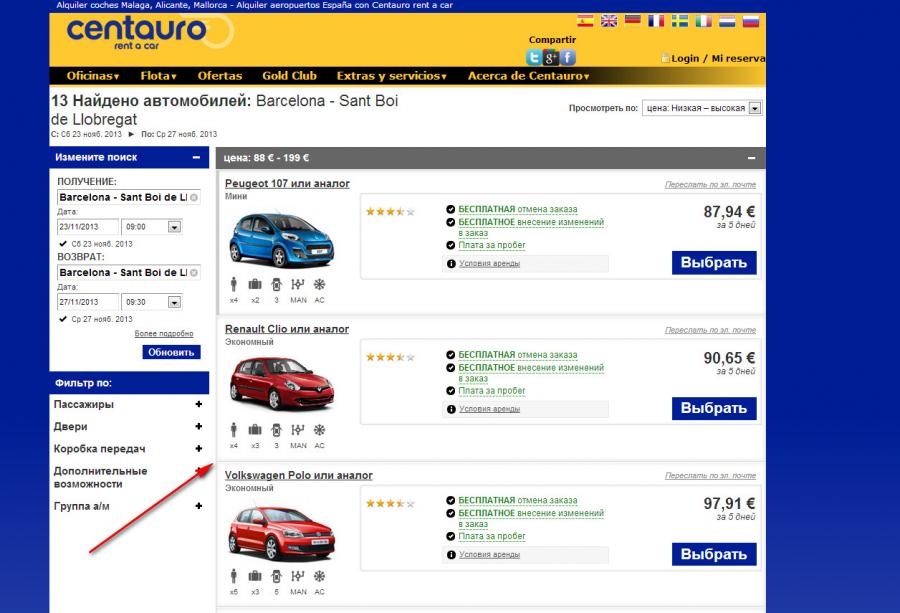
Task: Click the info icon in Volkswagen Polo card
Action: click(x=451, y=554)
